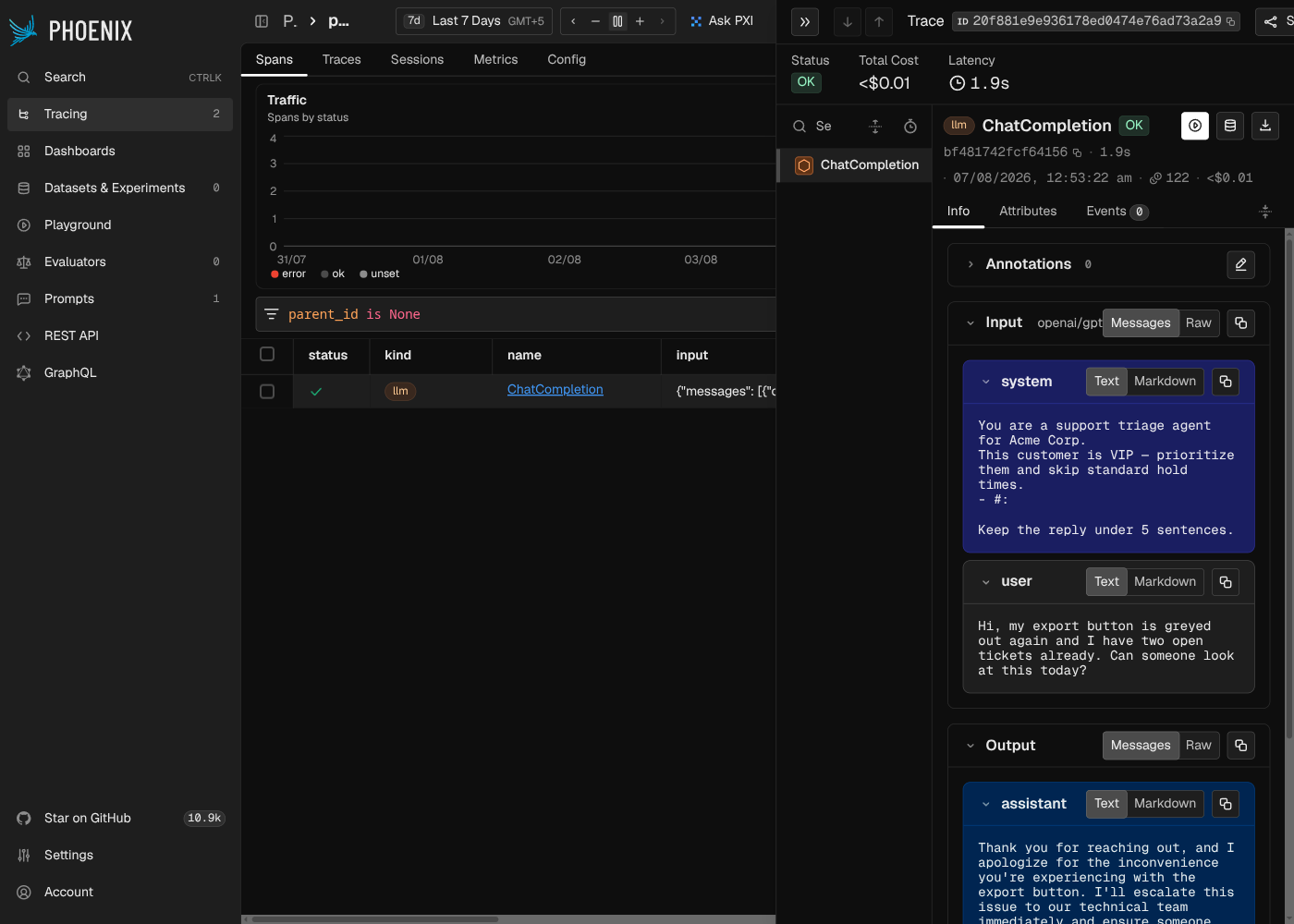Image resolution: width=1294 pixels, height=924 pixels.
Task: Copy the trace ID
Action: point(1230,21)
